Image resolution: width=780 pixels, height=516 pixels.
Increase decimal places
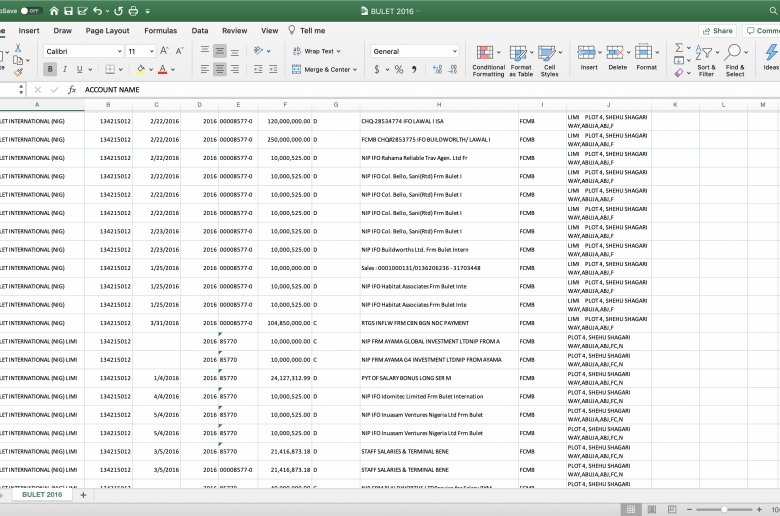(437, 70)
